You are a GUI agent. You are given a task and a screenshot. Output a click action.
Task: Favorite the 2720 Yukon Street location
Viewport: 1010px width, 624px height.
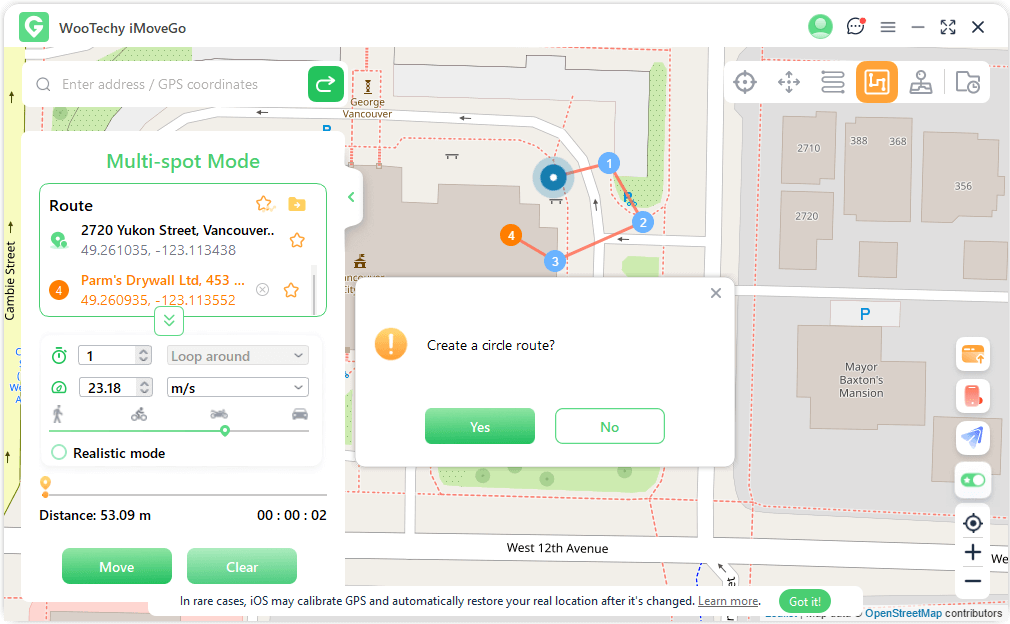coord(297,240)
